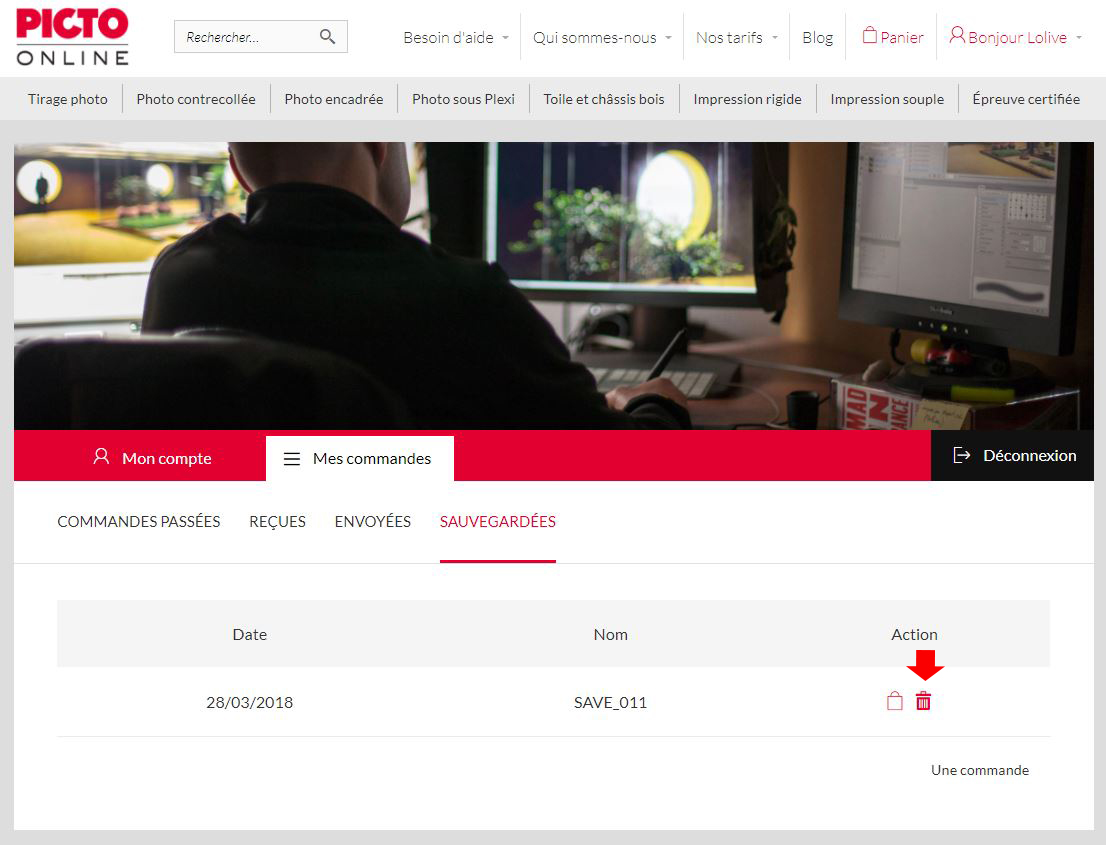The image size is (1106, 845).
Task: Click the magnifying glass search icon
Action: (327, 37)
